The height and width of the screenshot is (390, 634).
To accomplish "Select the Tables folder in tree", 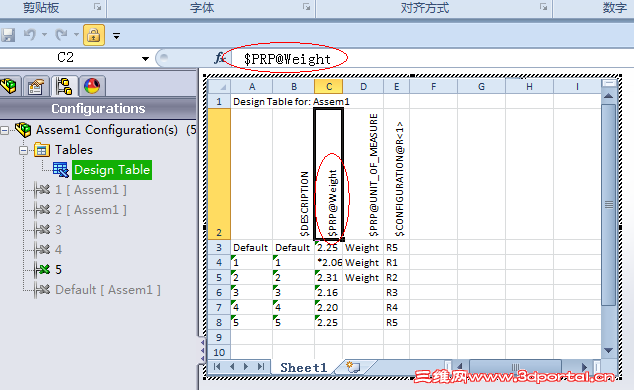I will point(74,150).
